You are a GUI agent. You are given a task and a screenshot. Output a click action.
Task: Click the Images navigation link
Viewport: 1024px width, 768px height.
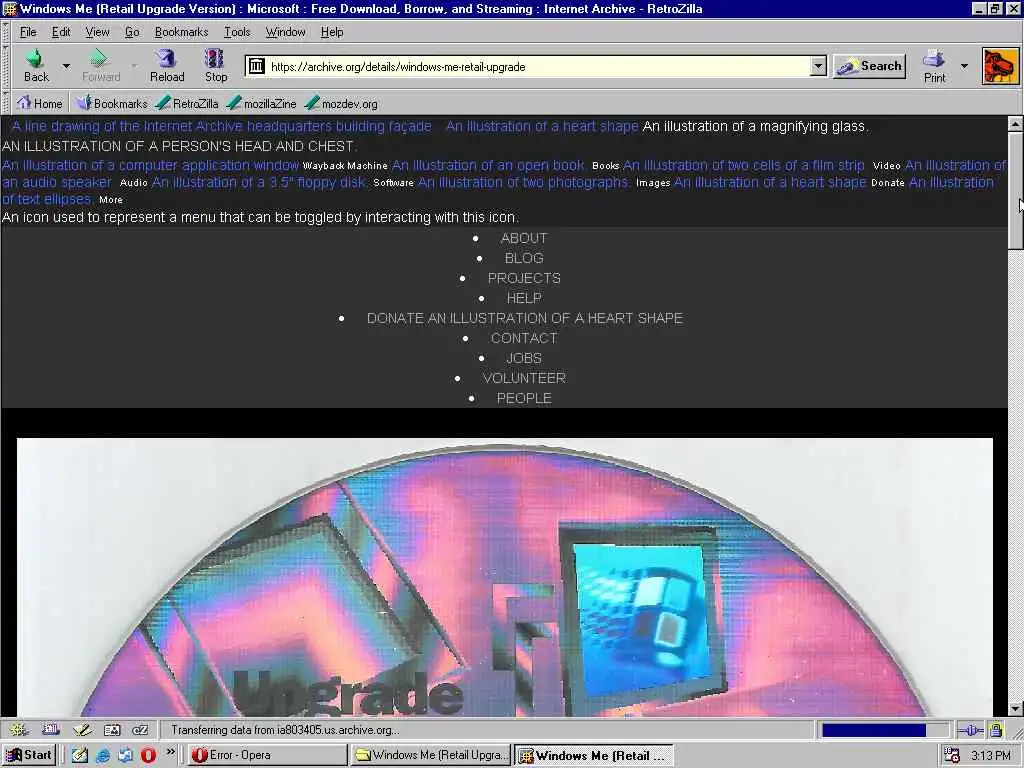[x=653, y=183]
